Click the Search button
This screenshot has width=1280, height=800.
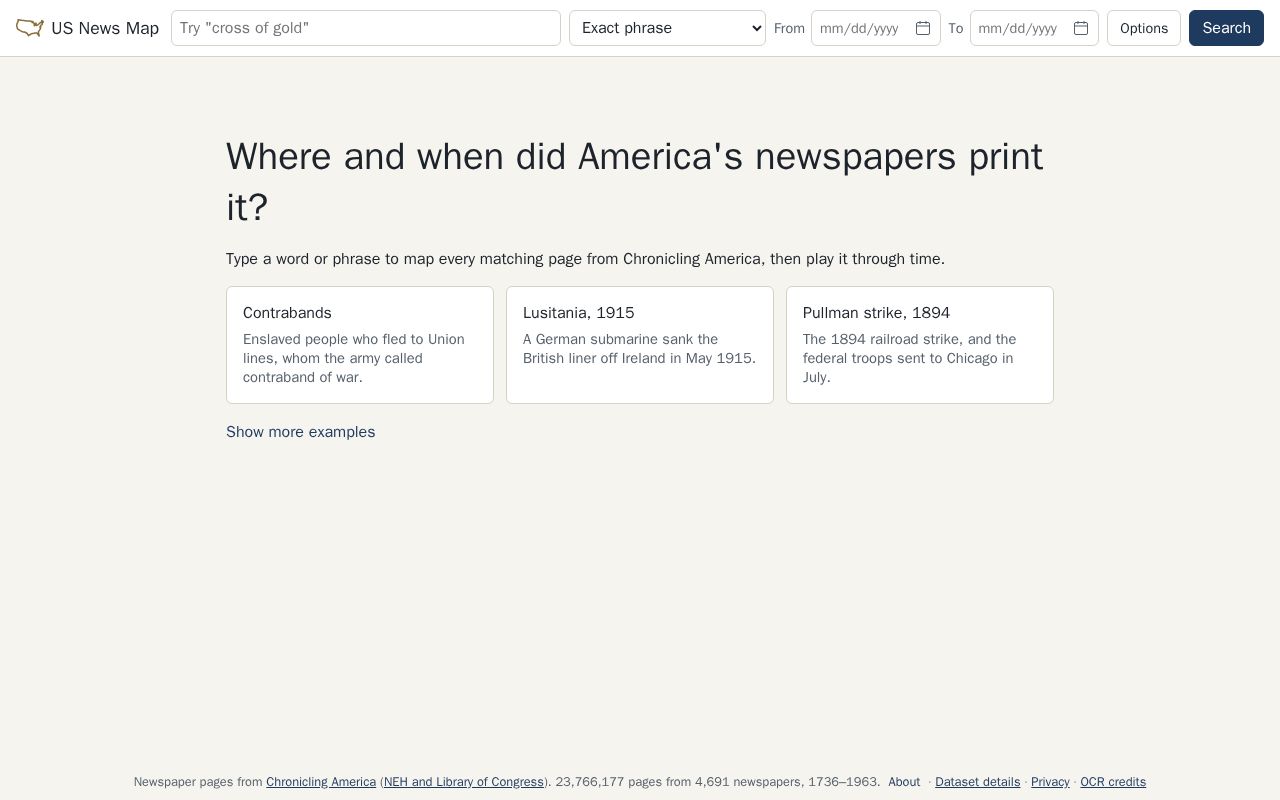(1226, 28)
